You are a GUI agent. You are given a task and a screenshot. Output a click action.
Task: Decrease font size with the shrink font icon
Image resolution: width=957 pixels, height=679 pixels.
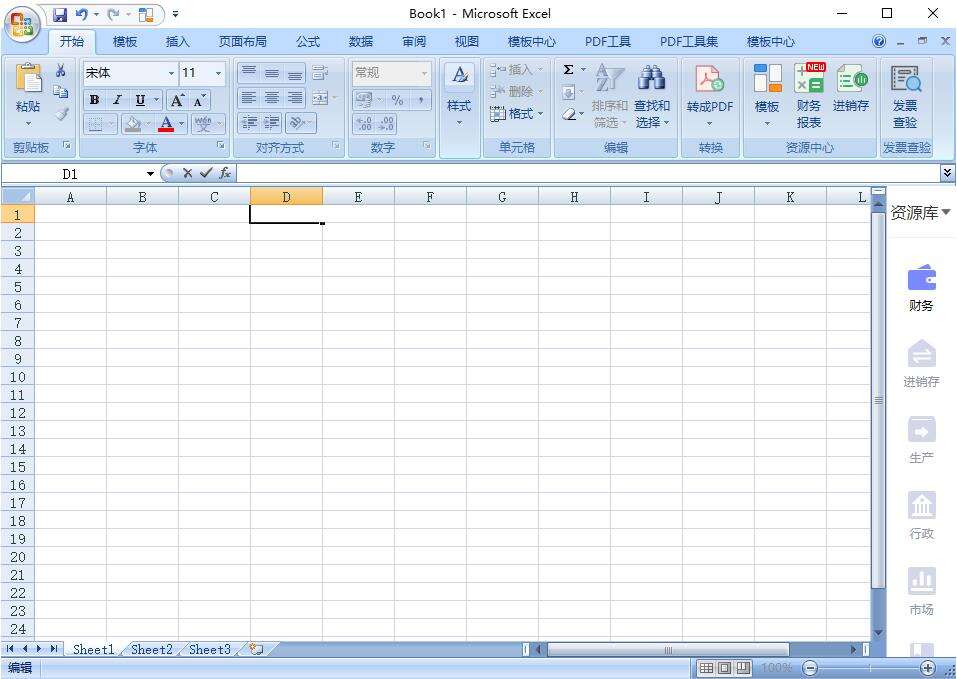[199, 100]
